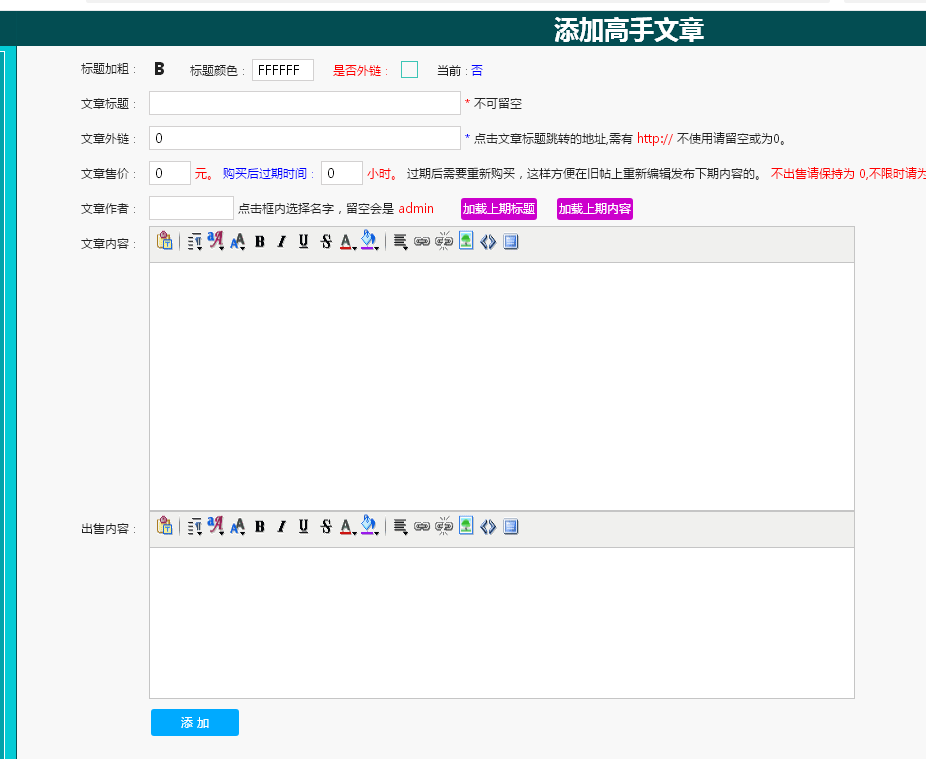The image size is (926, 759).
Task: Open text alignment menu in 文章内容 editor
Action: click(x=400, y=242)
